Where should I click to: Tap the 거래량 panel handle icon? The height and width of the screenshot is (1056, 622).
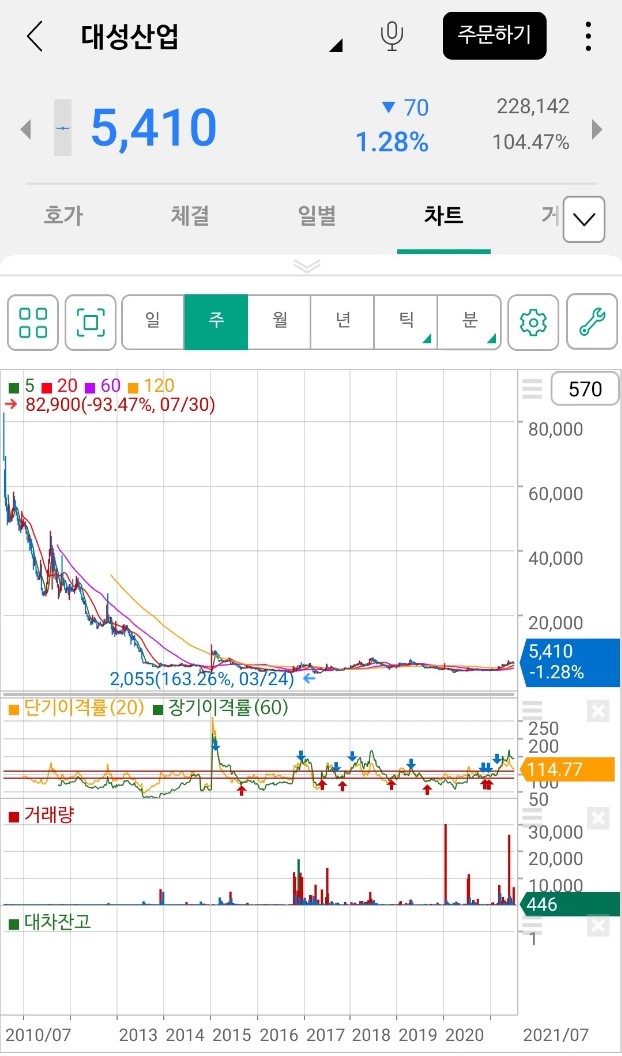pyautogui.click(x=532, y=816)
